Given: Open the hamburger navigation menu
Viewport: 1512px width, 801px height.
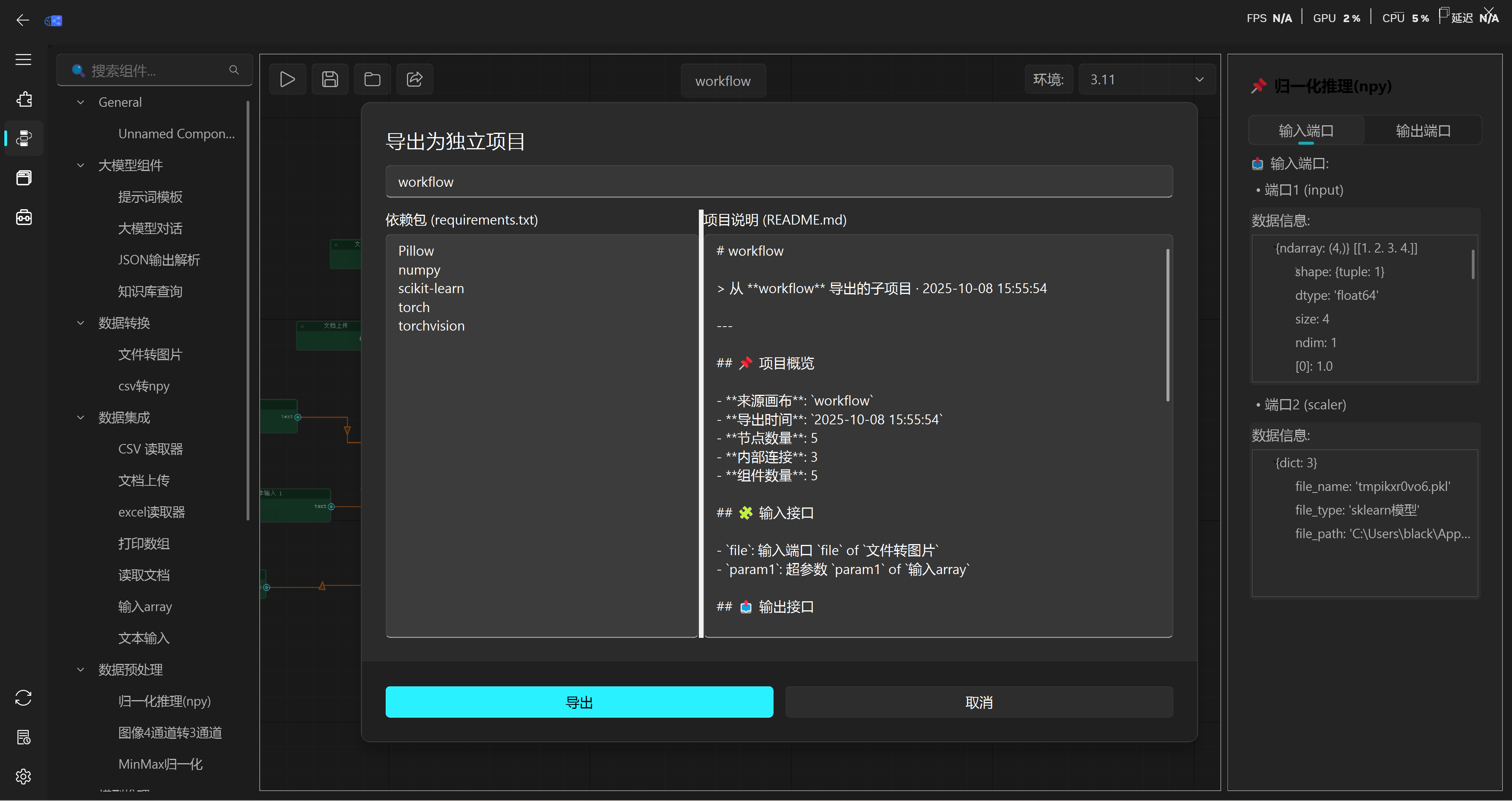Looking at the screenshot, I should click(24, 59).
